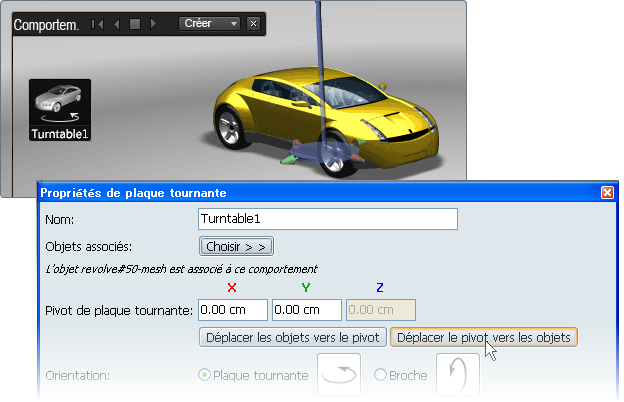Image resolution: width=624 pixels, height=402 pixels.
Task: Click the turntable rotation orientation icon
Action: [x=339, y=375]
